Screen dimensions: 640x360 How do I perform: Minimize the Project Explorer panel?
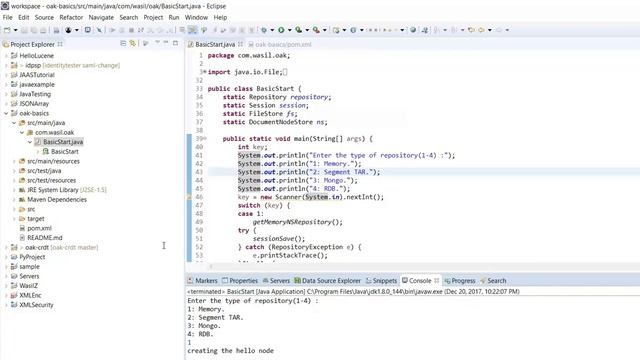coord(166,43)
